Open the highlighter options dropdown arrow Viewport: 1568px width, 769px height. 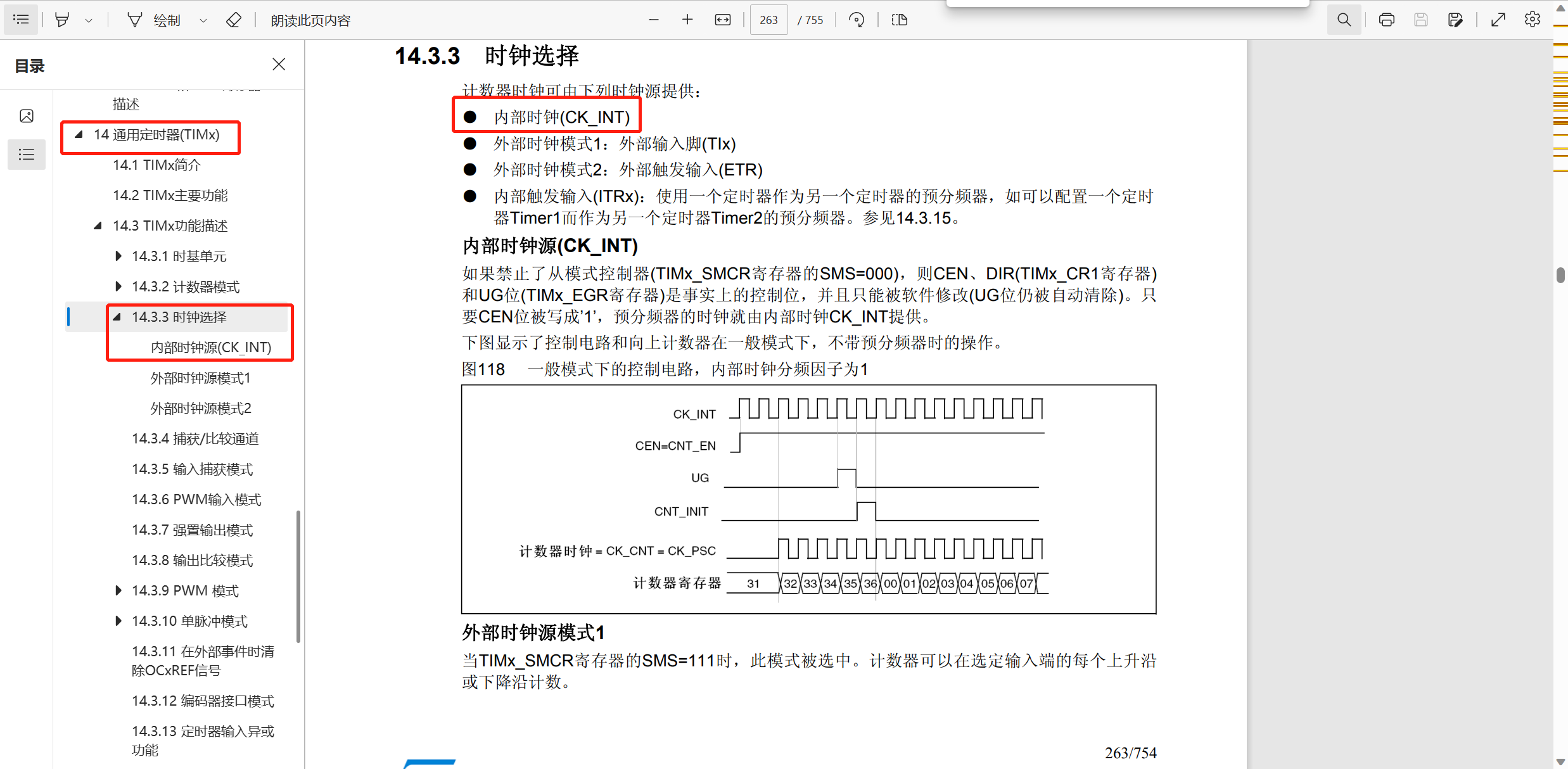[89, 20]
